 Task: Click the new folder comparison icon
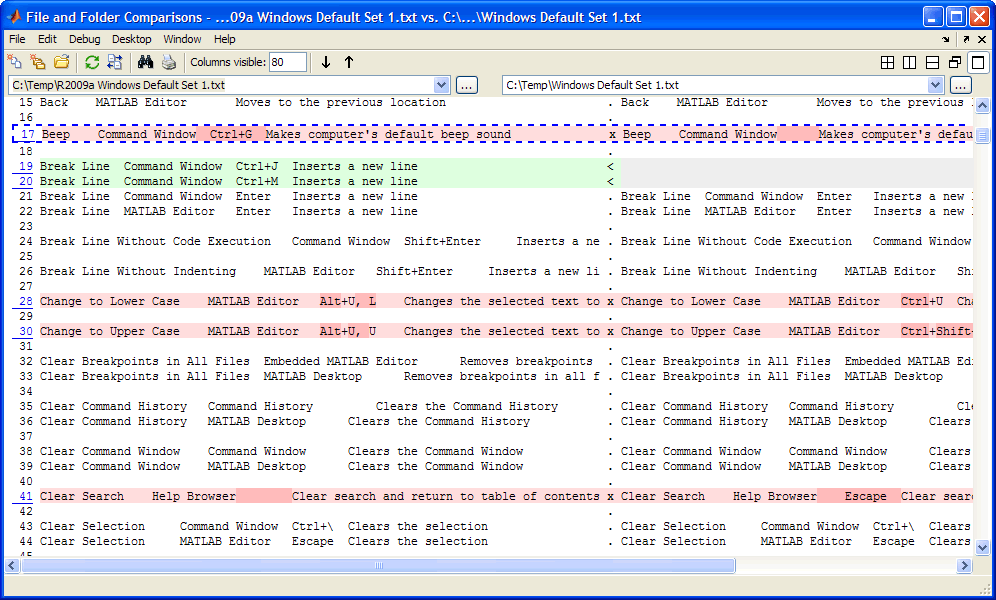[38, 62]
